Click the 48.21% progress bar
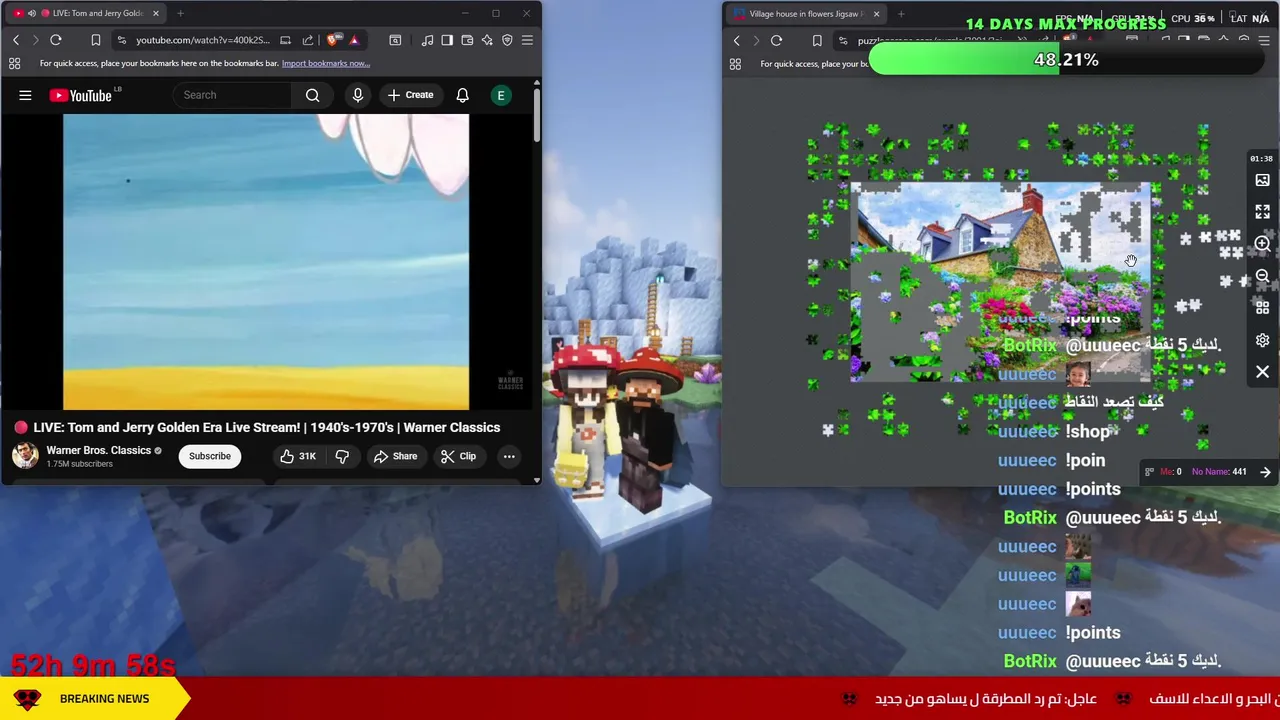Viewport: 1280px width, 720px height. [1067, 60]
